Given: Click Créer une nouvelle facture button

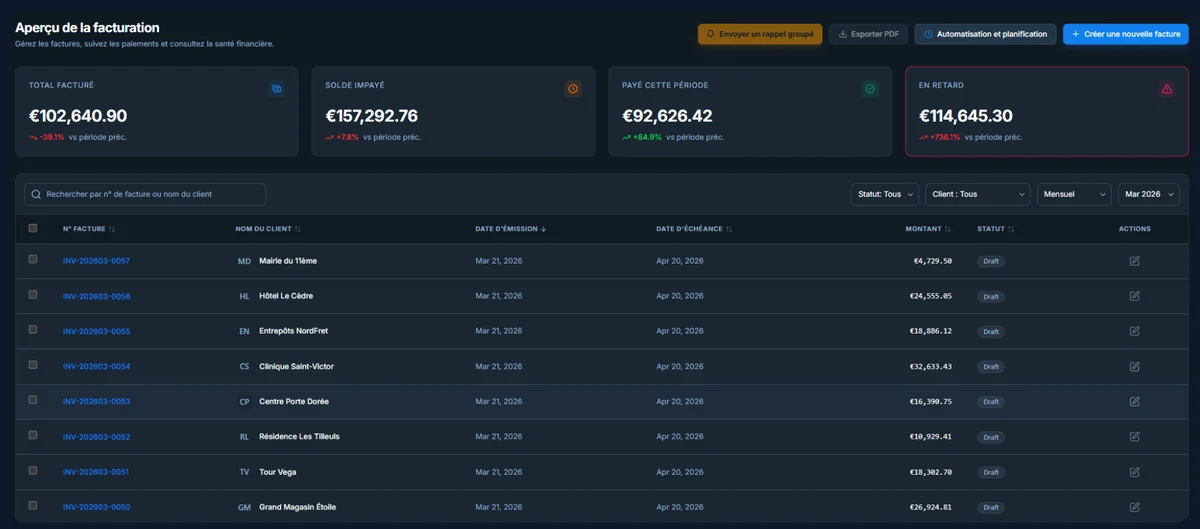Looking at the screenshot, I should click(x=1125, y=34).
